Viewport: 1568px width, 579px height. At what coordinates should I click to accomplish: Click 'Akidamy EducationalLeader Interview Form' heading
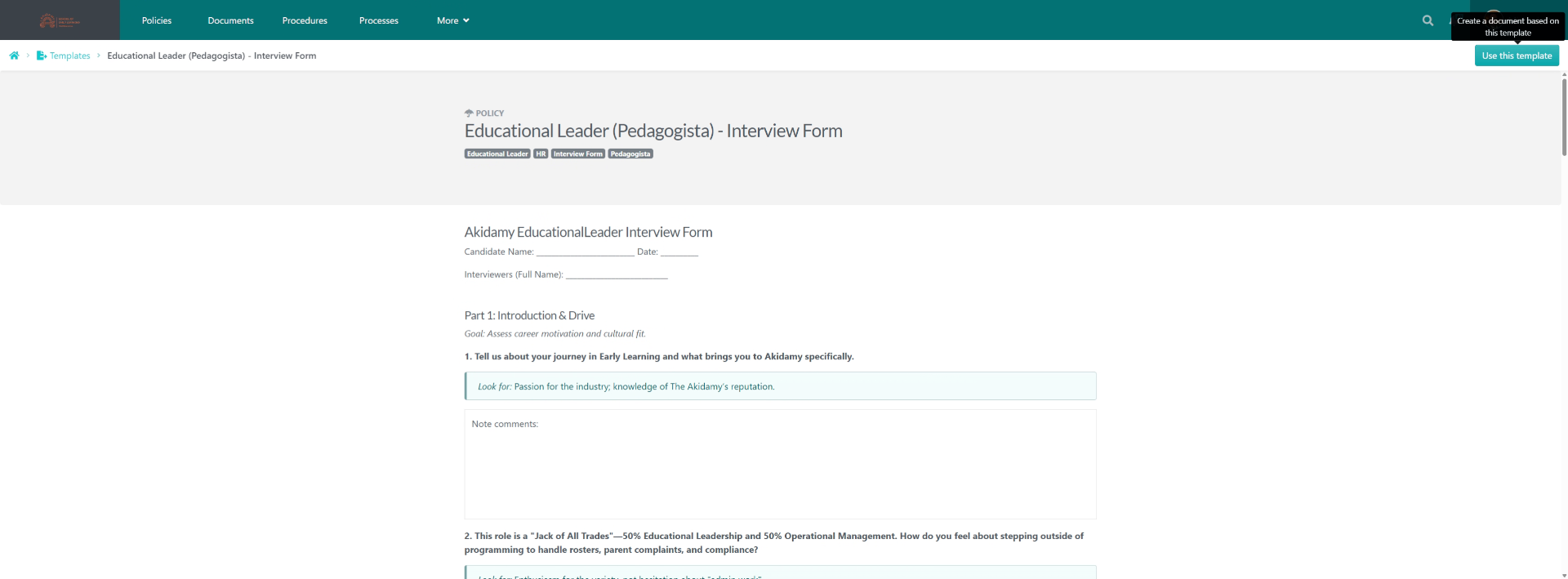[x=588, y=232]
